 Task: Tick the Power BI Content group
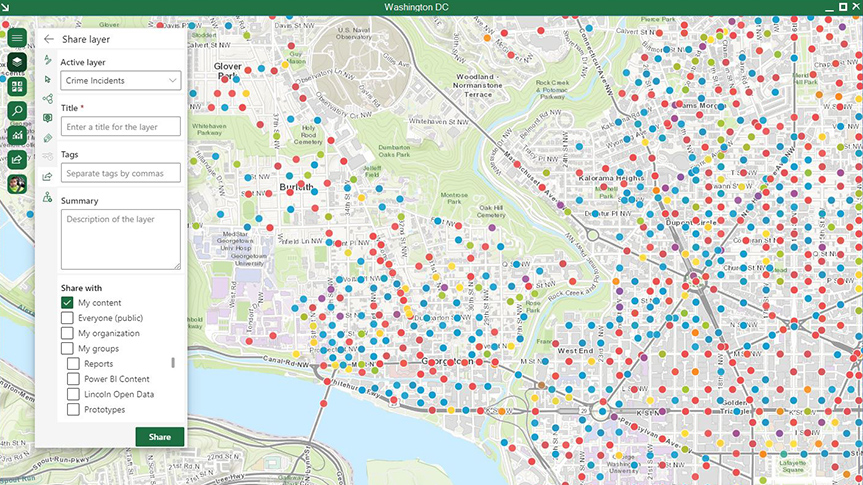(73, 379)
